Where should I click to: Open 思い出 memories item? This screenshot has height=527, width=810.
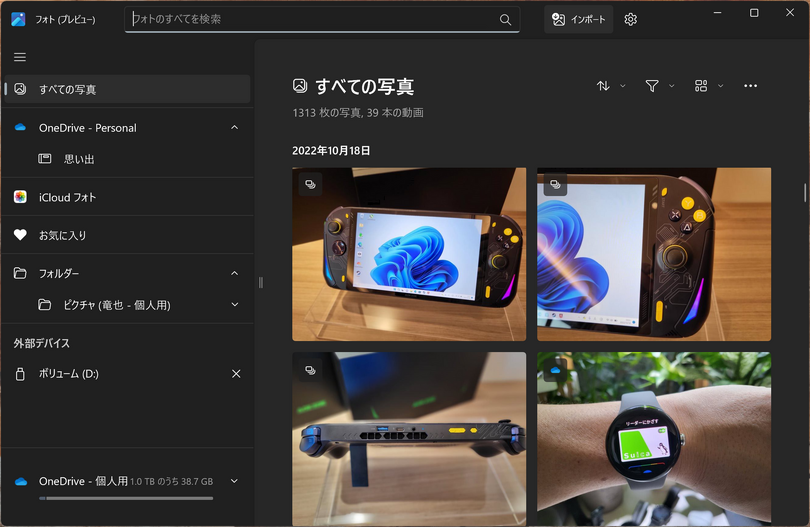[x=79, y=159]
